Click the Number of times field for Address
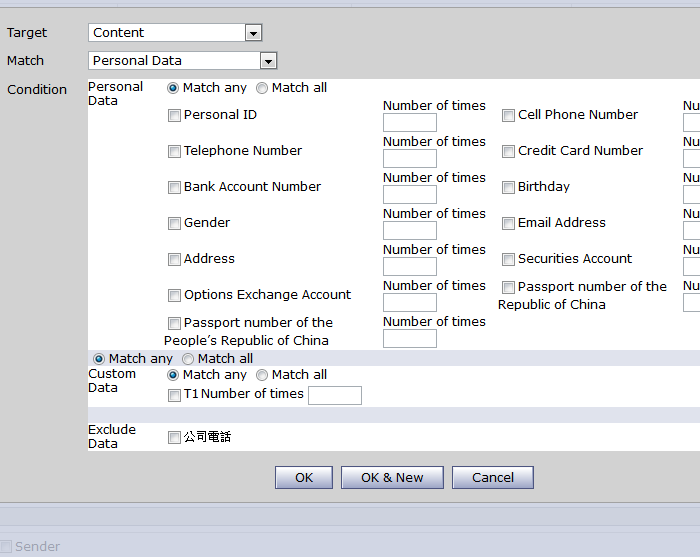The height and width of the screenshot is (557, 700). pyautogui.click(x=410, y=267)
